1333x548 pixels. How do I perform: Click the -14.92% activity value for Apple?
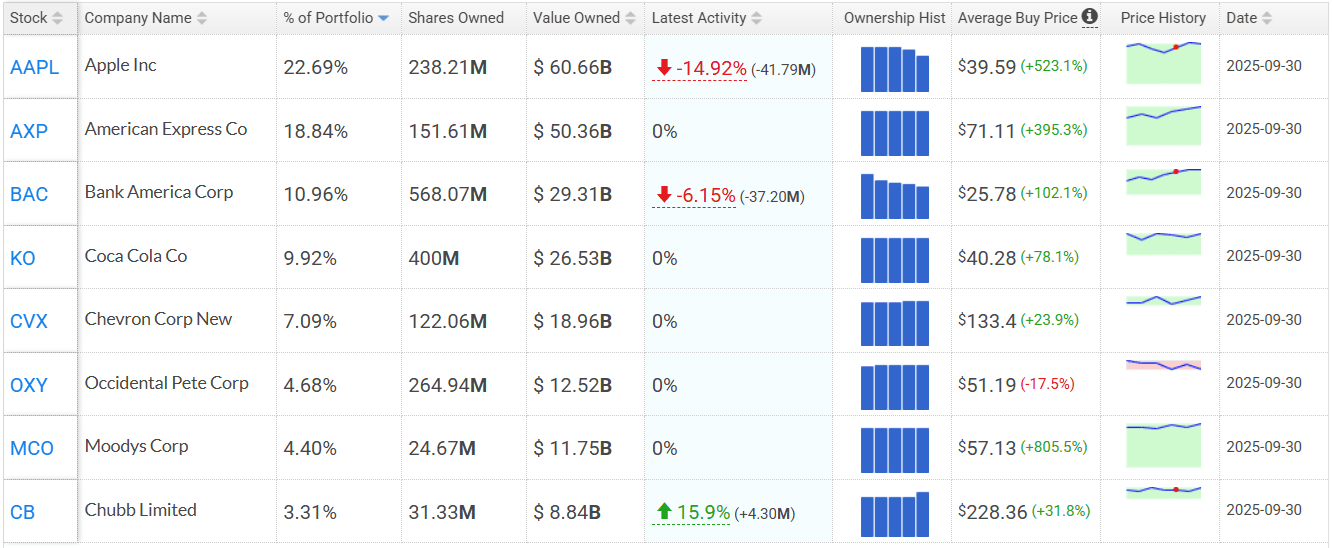[711, 68]
